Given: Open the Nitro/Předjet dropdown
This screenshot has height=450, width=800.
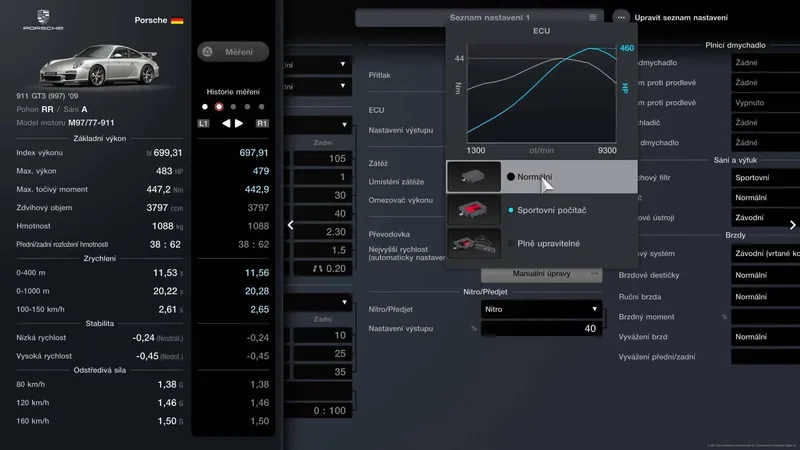Looking at the screenshot, I should coord(541,309).
